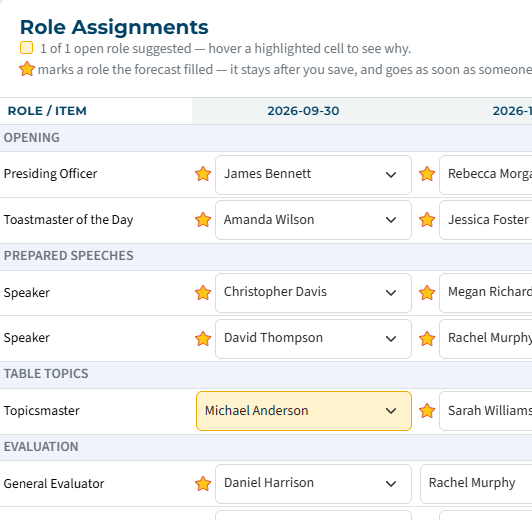Click the star icon beside Daniel Harrison
The width and height of the screenshot is (532, 520).
[203, 484]
